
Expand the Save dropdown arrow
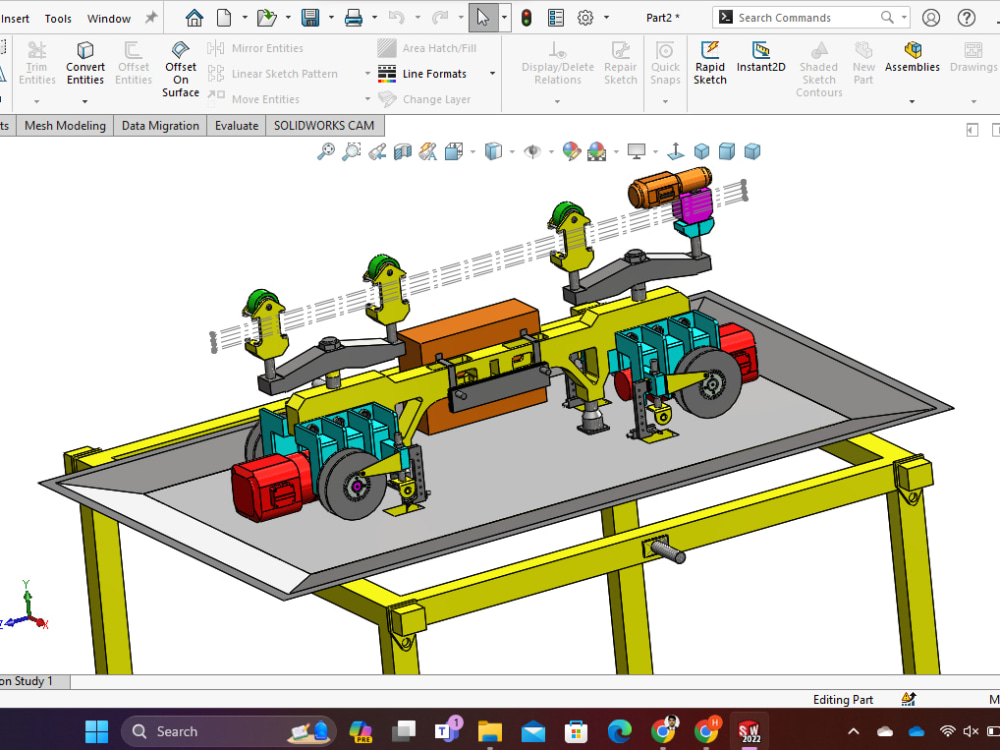point(331,18)
